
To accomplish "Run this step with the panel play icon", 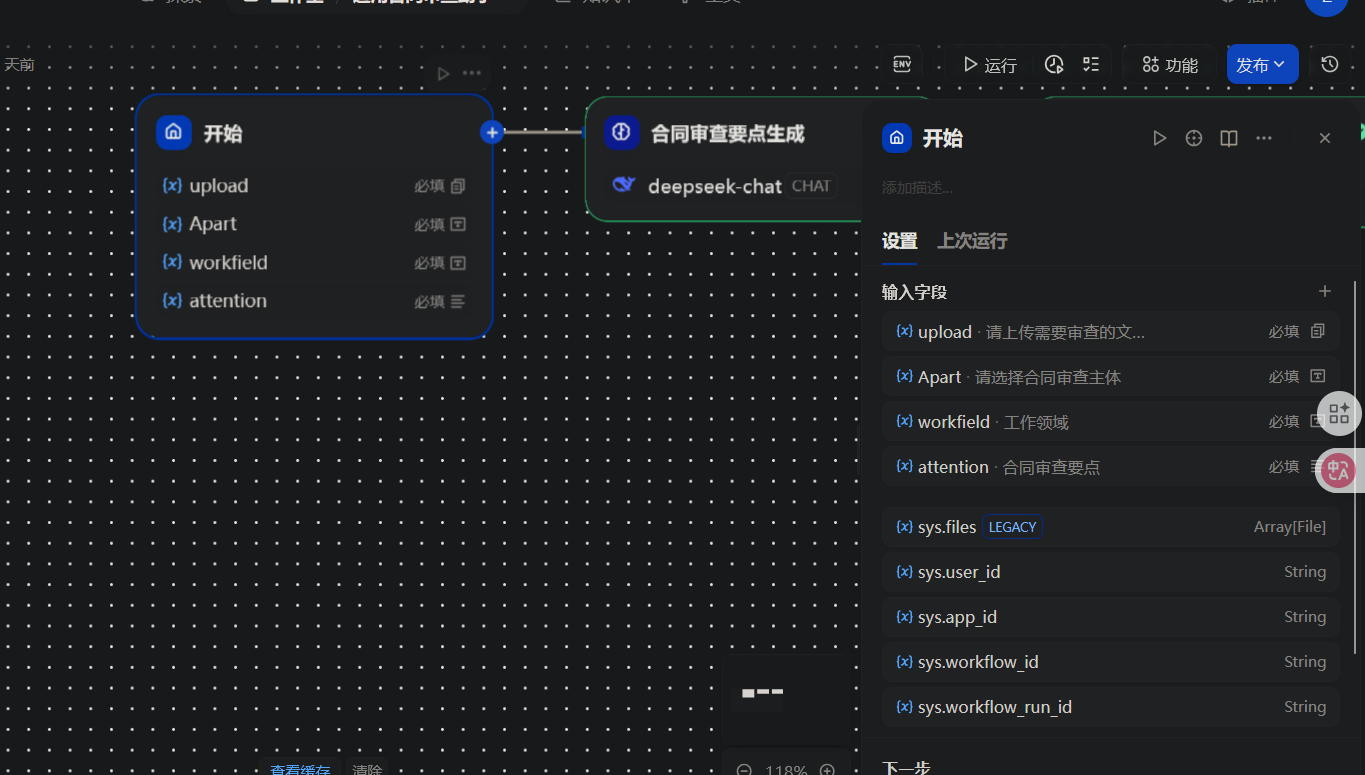I will [1159, 138].
